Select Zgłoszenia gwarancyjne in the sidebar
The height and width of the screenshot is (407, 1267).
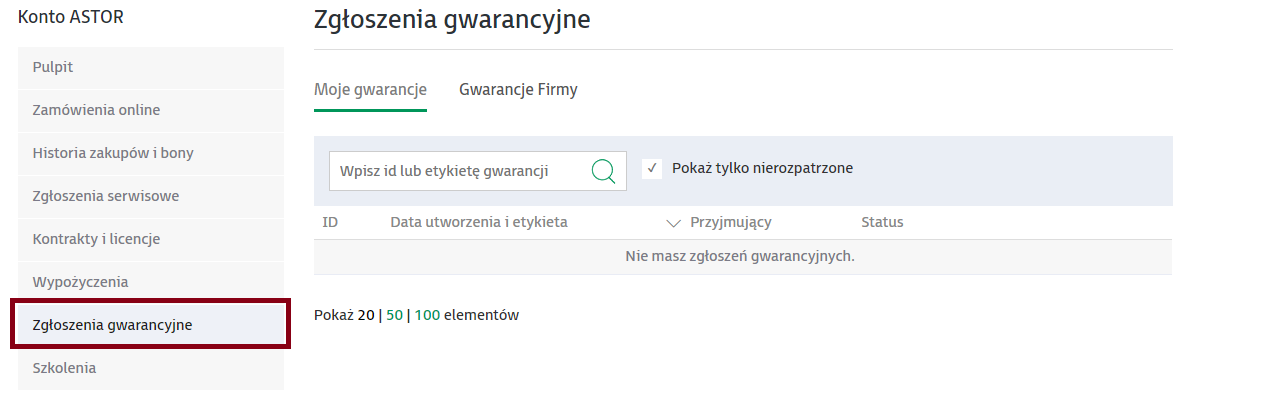(x=151, y=325)
